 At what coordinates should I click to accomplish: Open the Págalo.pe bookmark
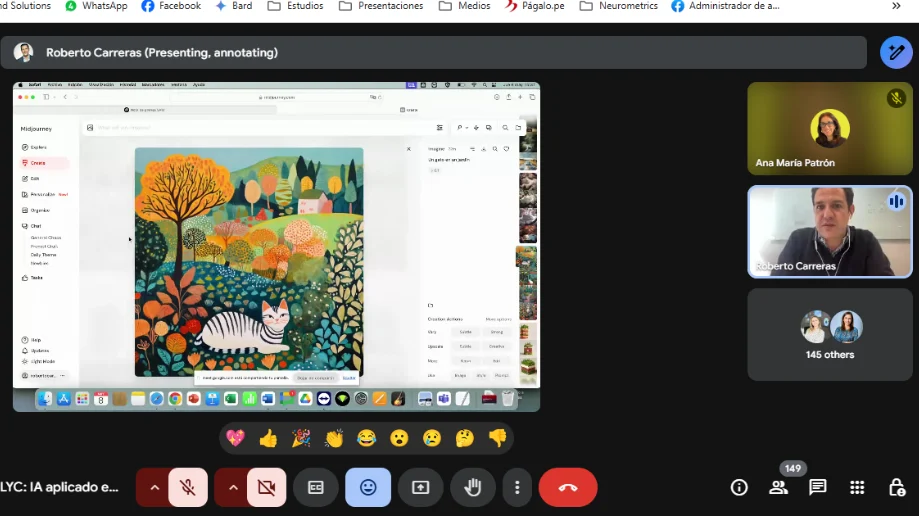coord(535,6)
